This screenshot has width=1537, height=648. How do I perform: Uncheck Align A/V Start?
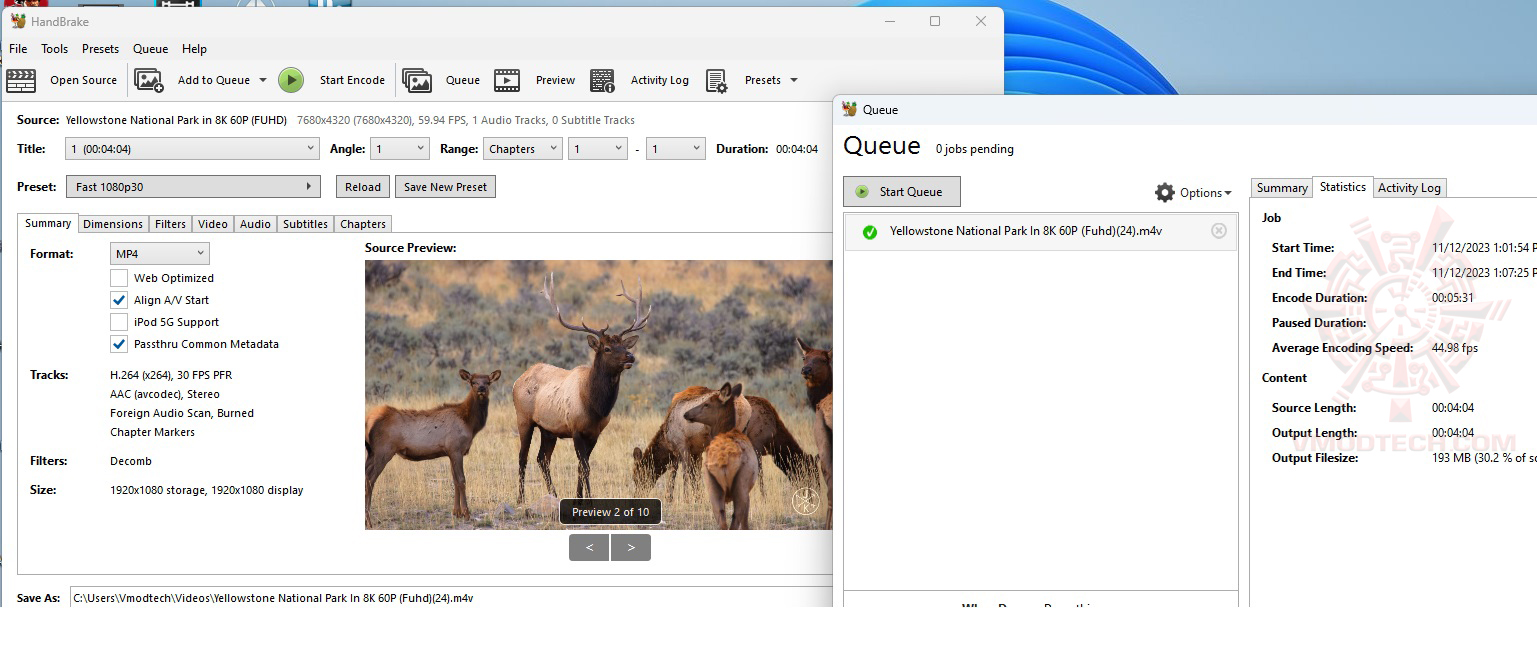pyautogui.click(x=119, y=300)
